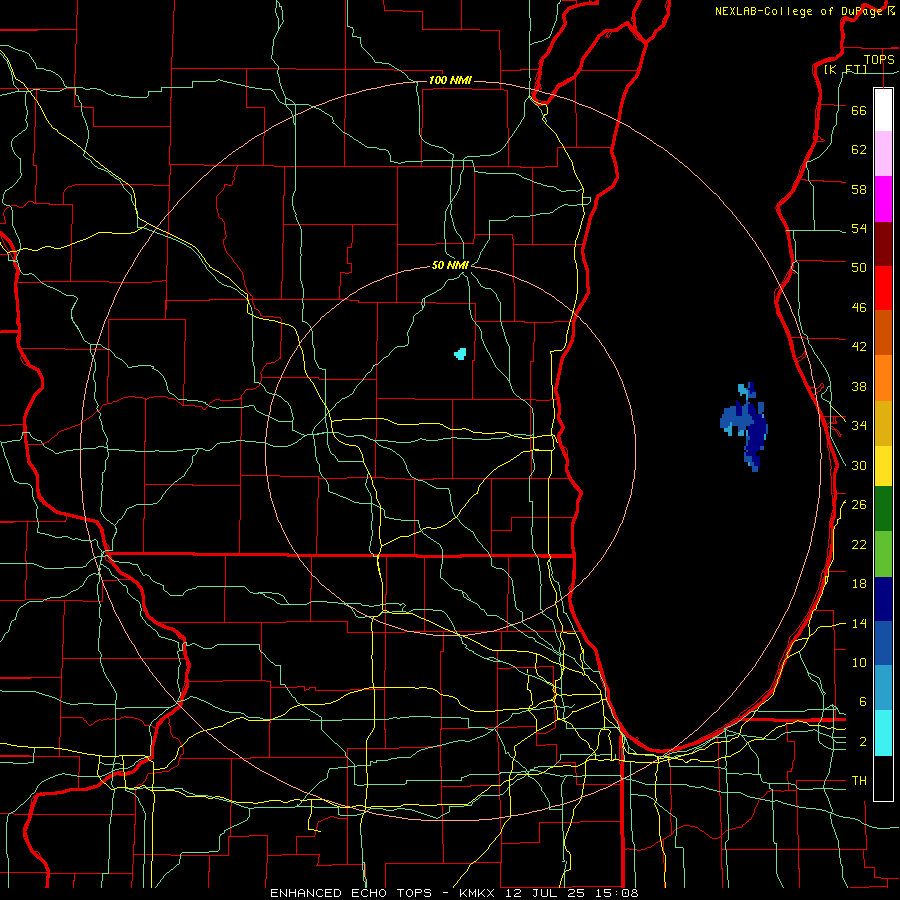The image size is (900, 900).
Task: Click the 'TH' threshold legend label
Action: point(859,780)
